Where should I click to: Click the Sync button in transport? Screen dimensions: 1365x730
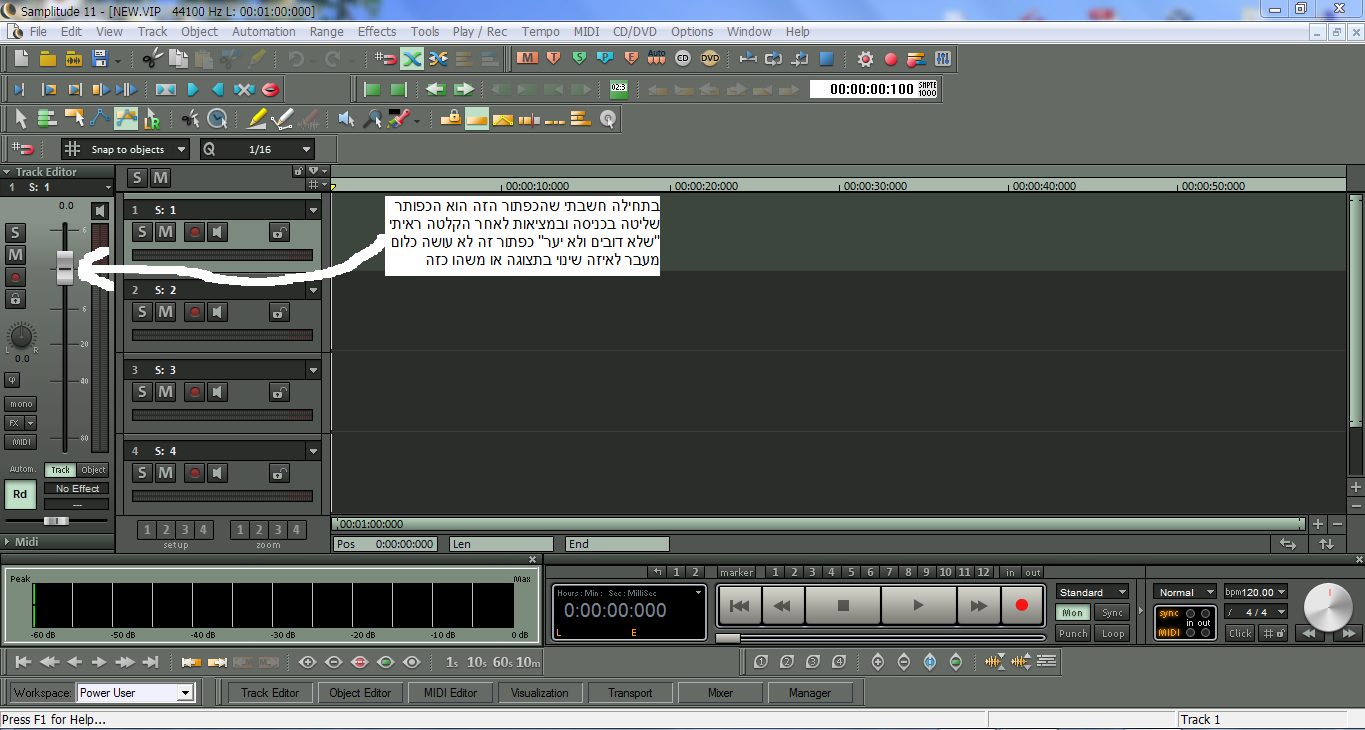(x=1113, y=612)
